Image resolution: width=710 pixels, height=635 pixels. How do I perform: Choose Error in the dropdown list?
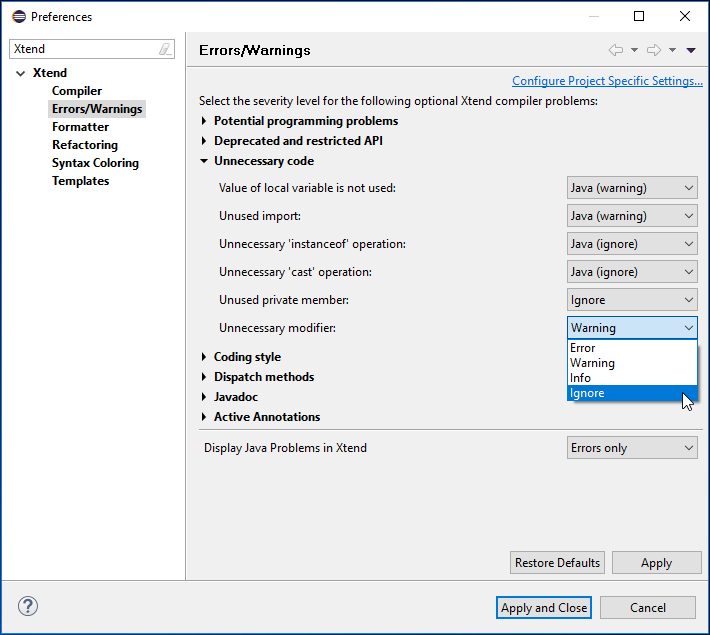(632, 348)
